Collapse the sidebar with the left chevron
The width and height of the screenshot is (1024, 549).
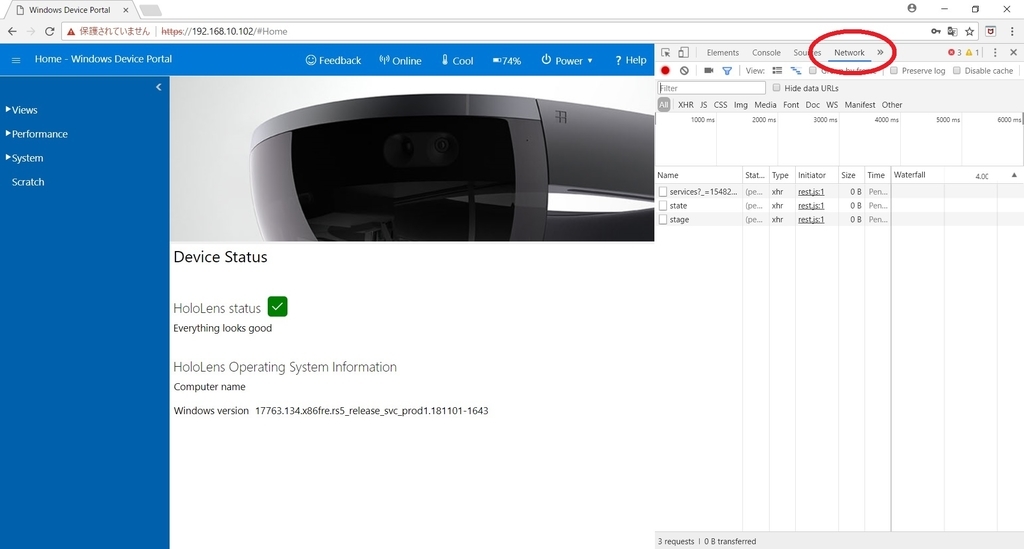[159, 87]
